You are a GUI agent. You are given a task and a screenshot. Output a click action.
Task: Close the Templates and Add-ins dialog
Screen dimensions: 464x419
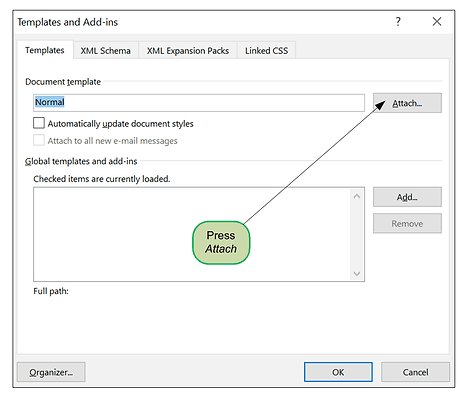pos(437,22)
